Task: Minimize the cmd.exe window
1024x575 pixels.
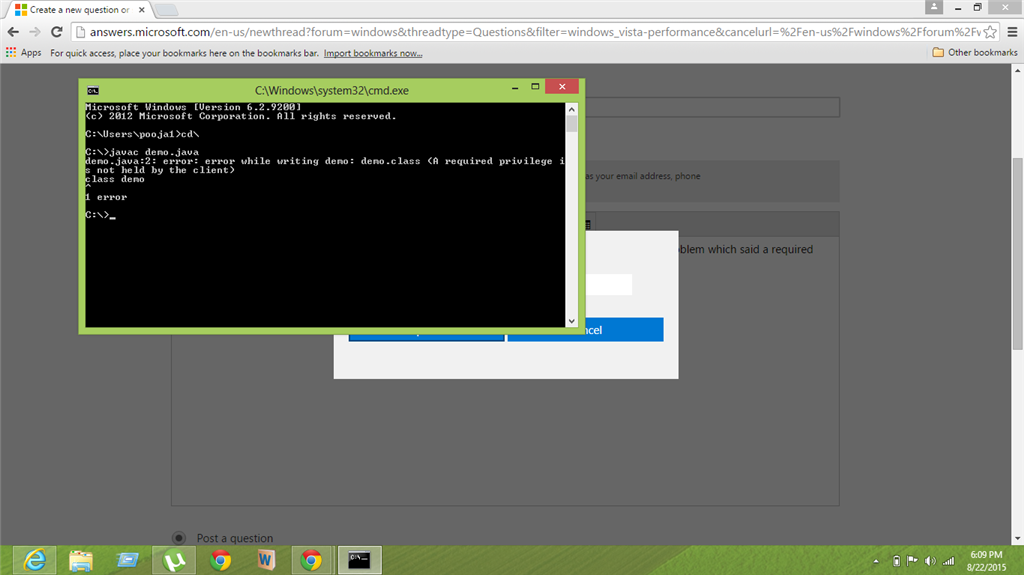Action: click(x=515, y=87)
